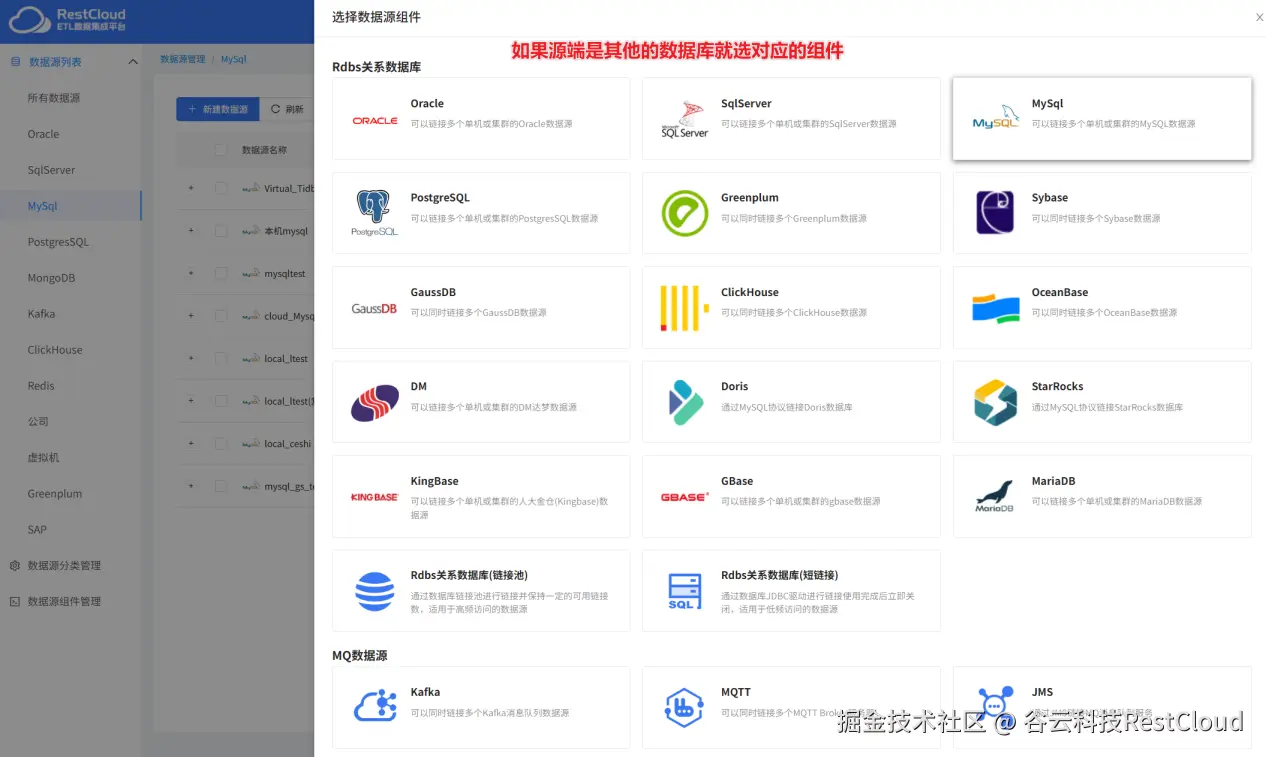
Task: Expand the 本机mysql row plus sign
Action: tap(191, 231)
